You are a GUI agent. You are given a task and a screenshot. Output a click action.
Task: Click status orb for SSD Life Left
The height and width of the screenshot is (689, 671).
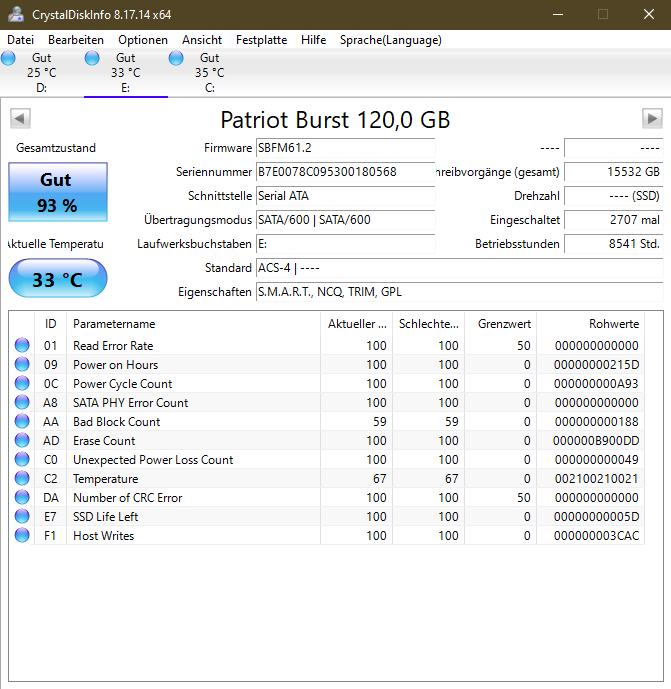point(22,516)
